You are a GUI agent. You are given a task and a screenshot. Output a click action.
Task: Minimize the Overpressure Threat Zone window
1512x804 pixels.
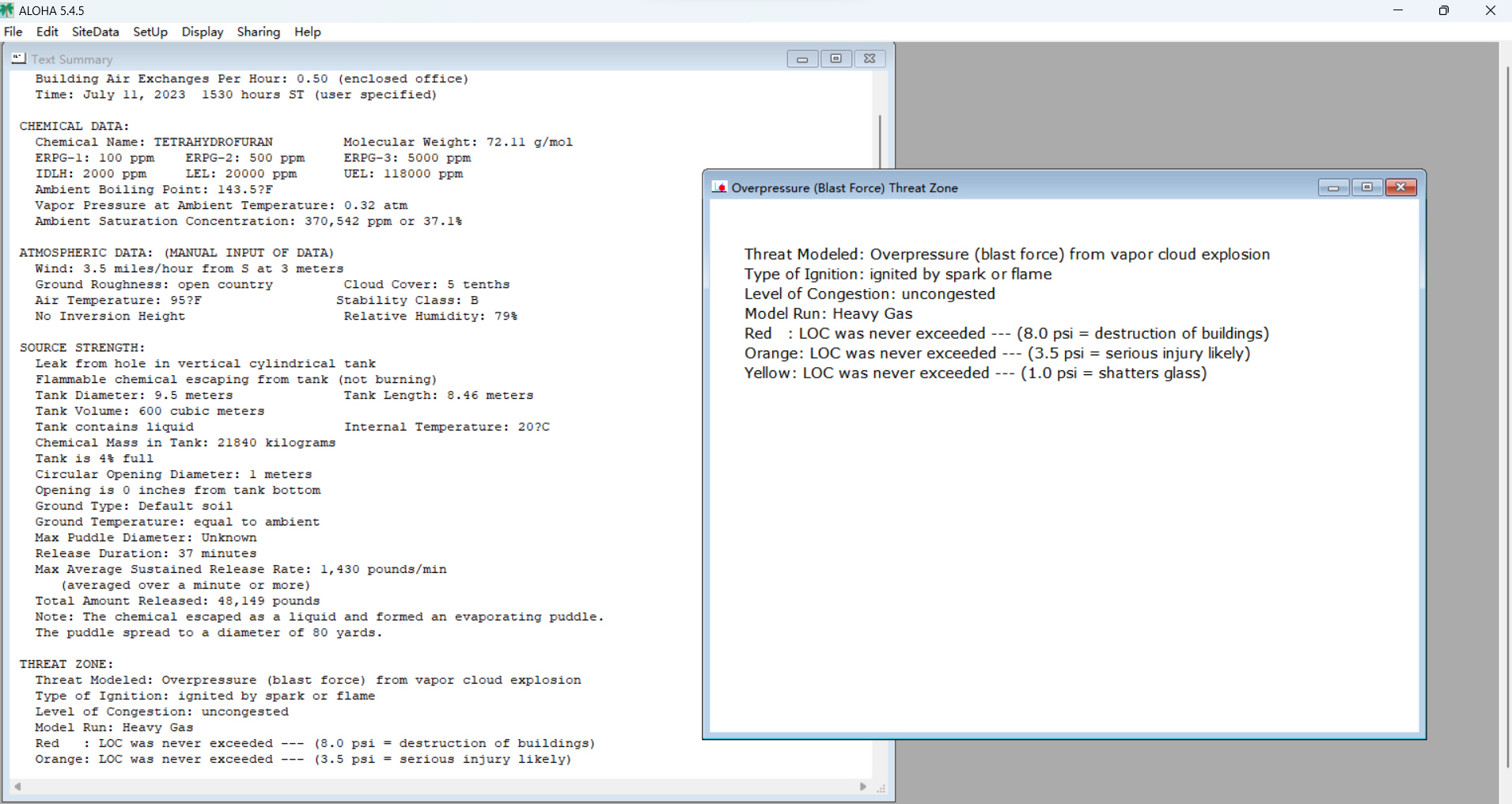[1333, 188]
